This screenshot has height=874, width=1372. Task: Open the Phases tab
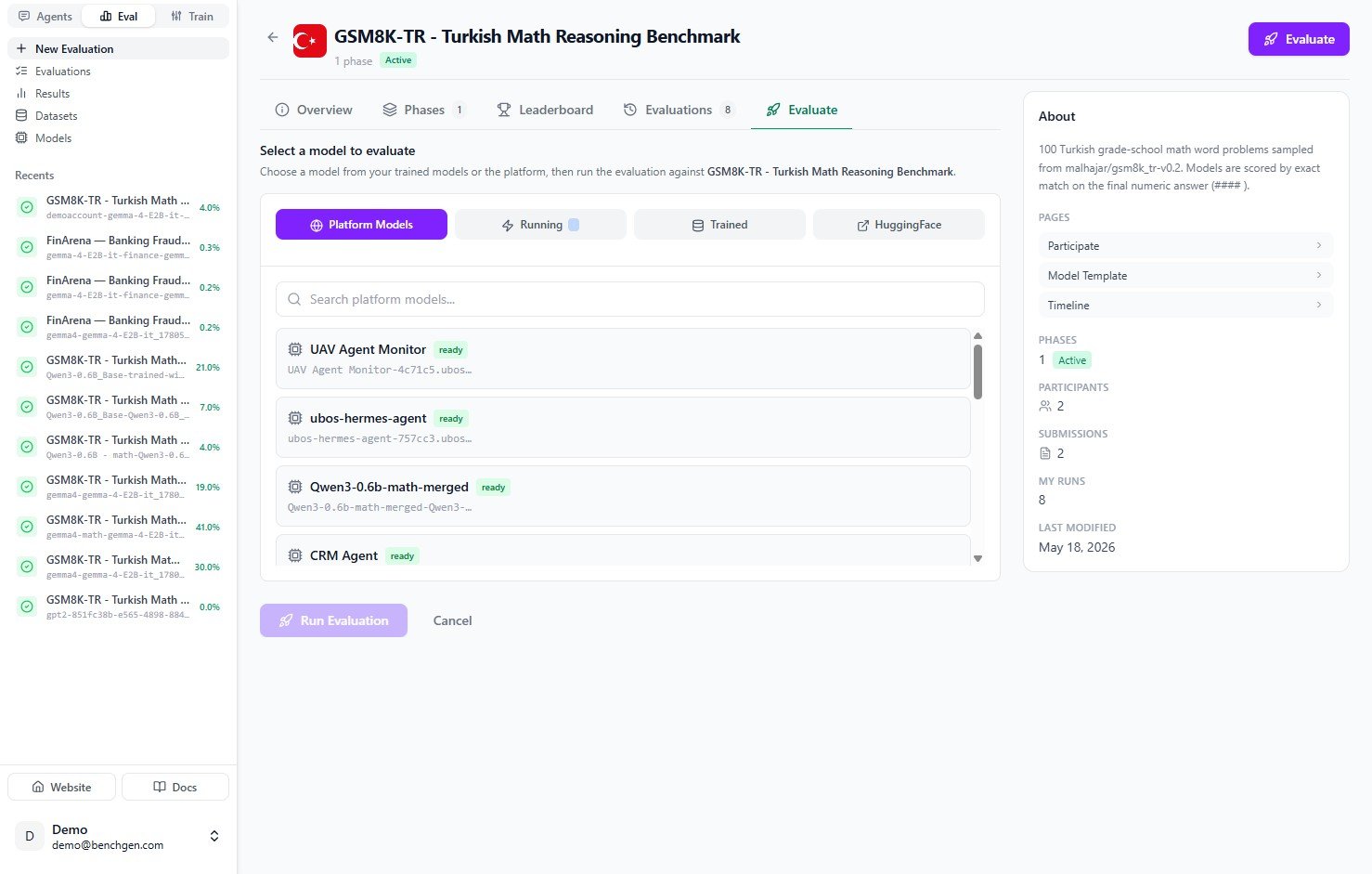pyautogui.click(x=423, y=110)
